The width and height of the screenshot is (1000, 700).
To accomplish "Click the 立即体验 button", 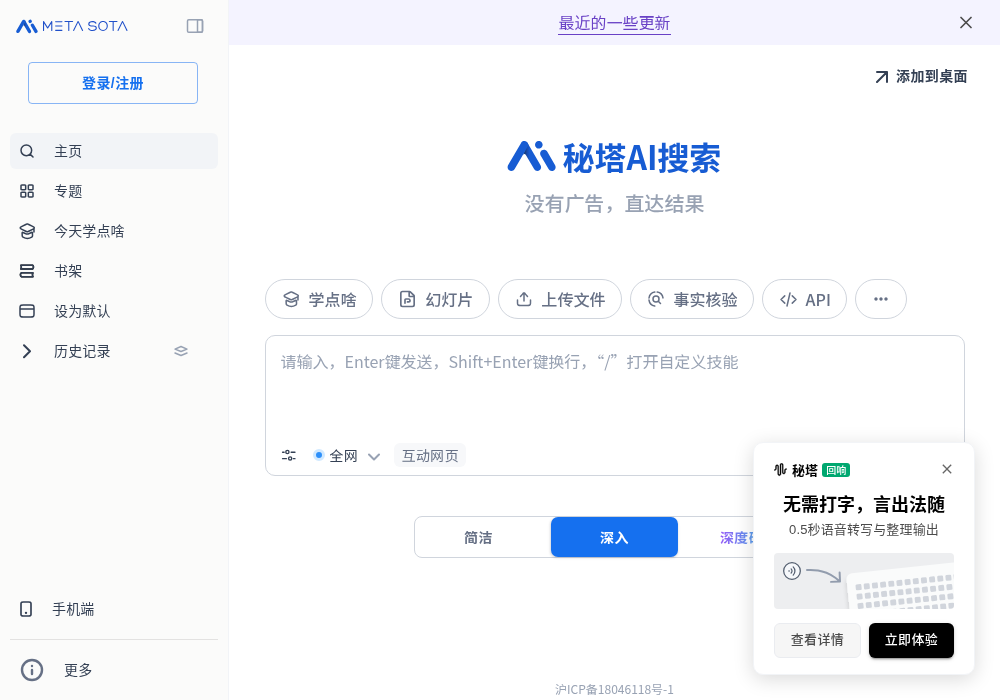I will pyautogui.click(x=911, y=640).
